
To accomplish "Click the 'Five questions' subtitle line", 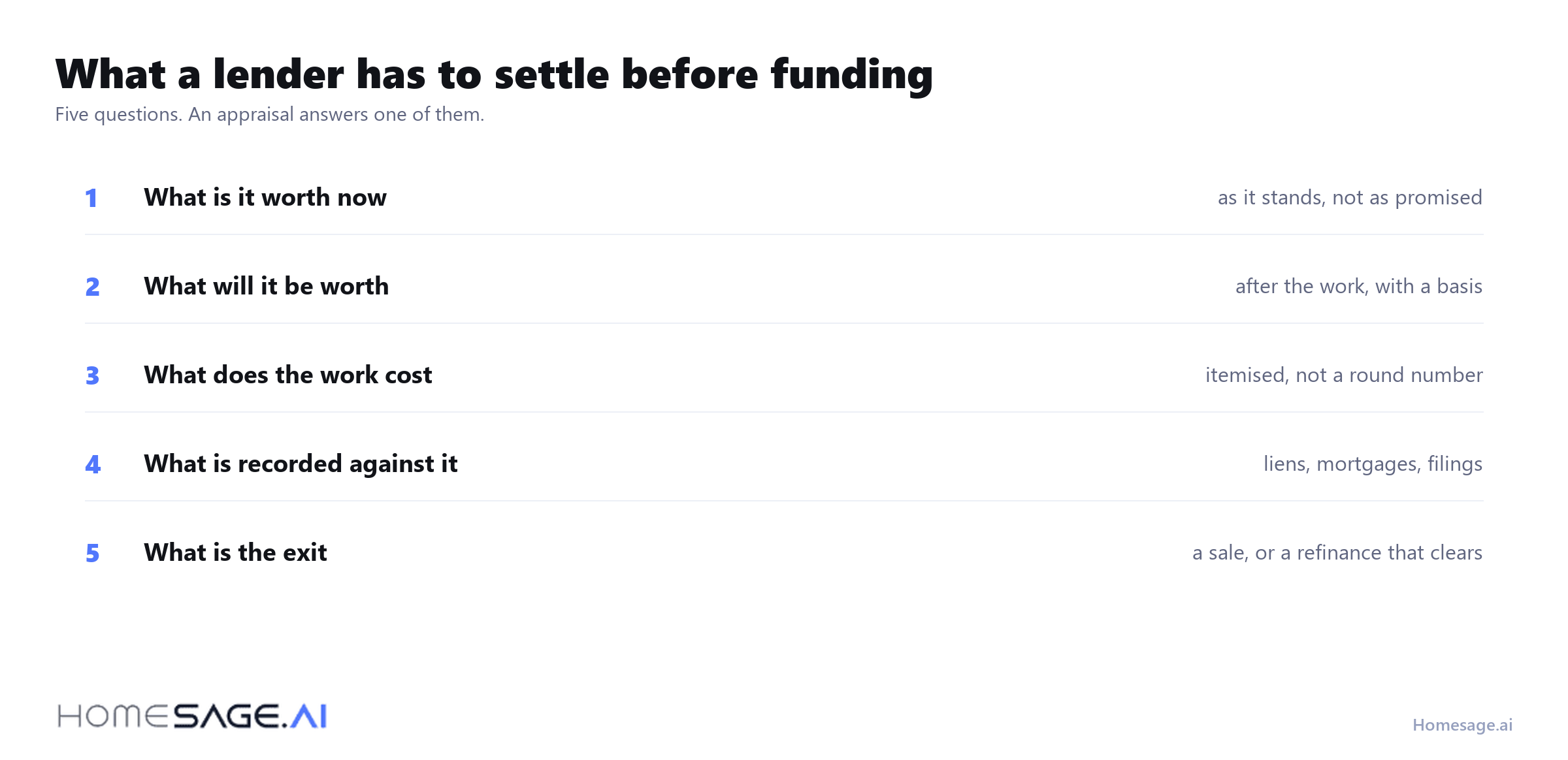I will [x=270, y=114].
